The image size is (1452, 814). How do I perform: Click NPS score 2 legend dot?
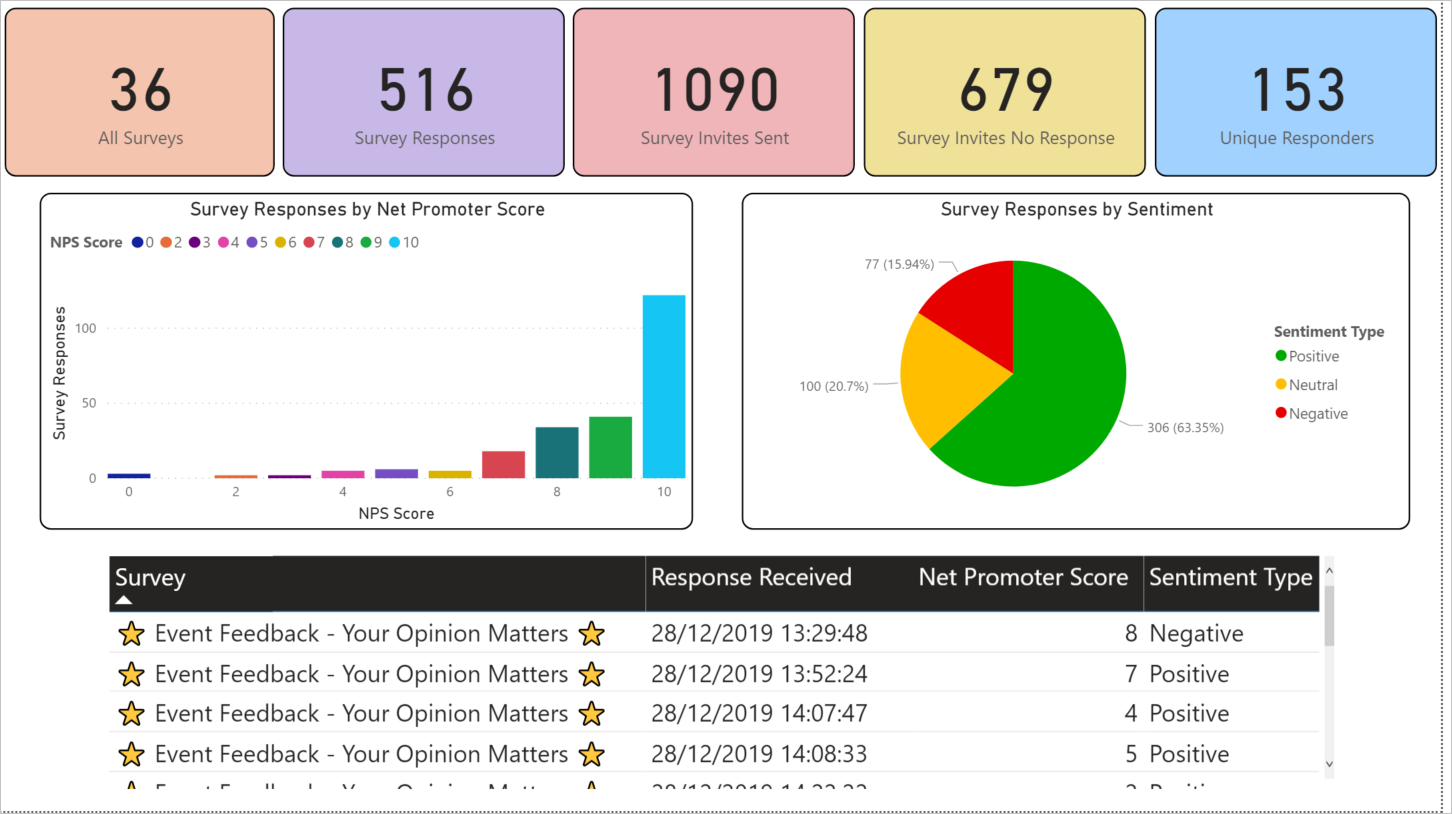click(x=166, y=242)
